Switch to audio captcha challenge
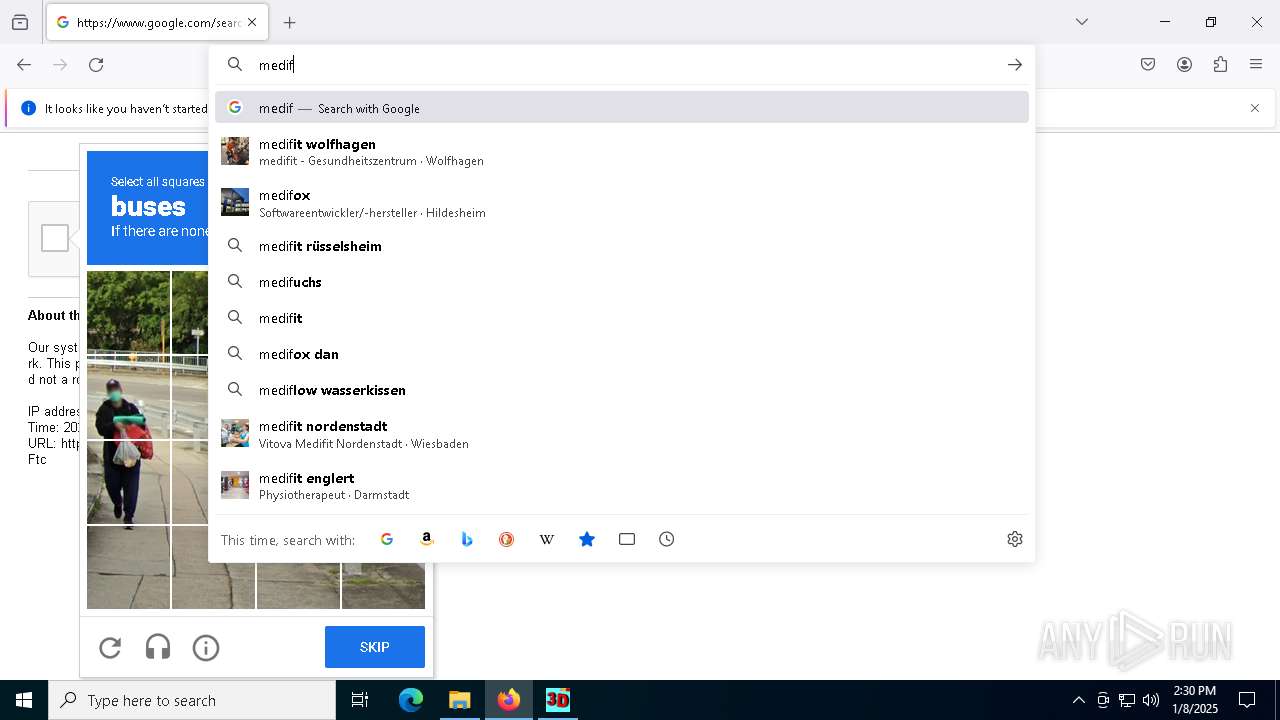The width and height of the screenshot is (1280, 720). (x=158, y=648)
